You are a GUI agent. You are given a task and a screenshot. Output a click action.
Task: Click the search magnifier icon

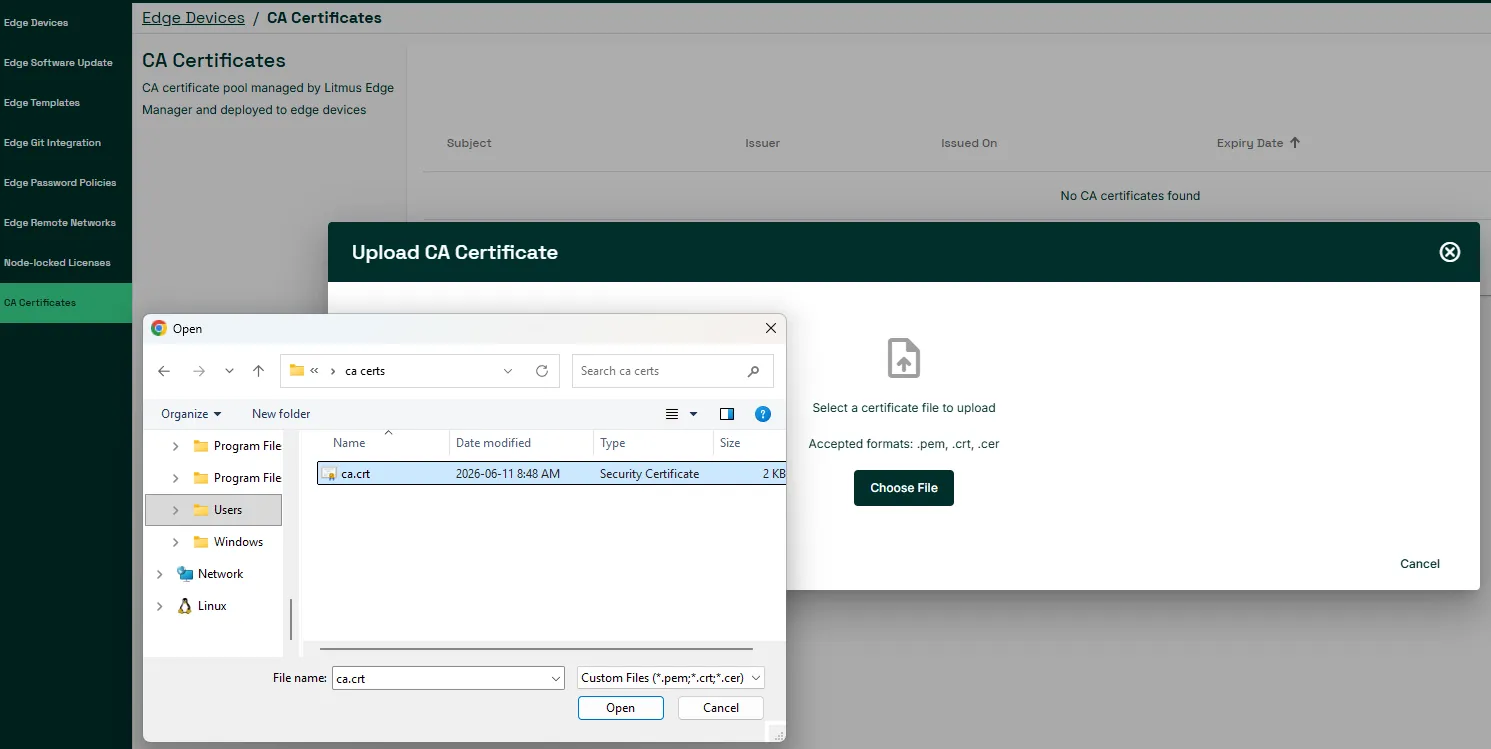753,371
